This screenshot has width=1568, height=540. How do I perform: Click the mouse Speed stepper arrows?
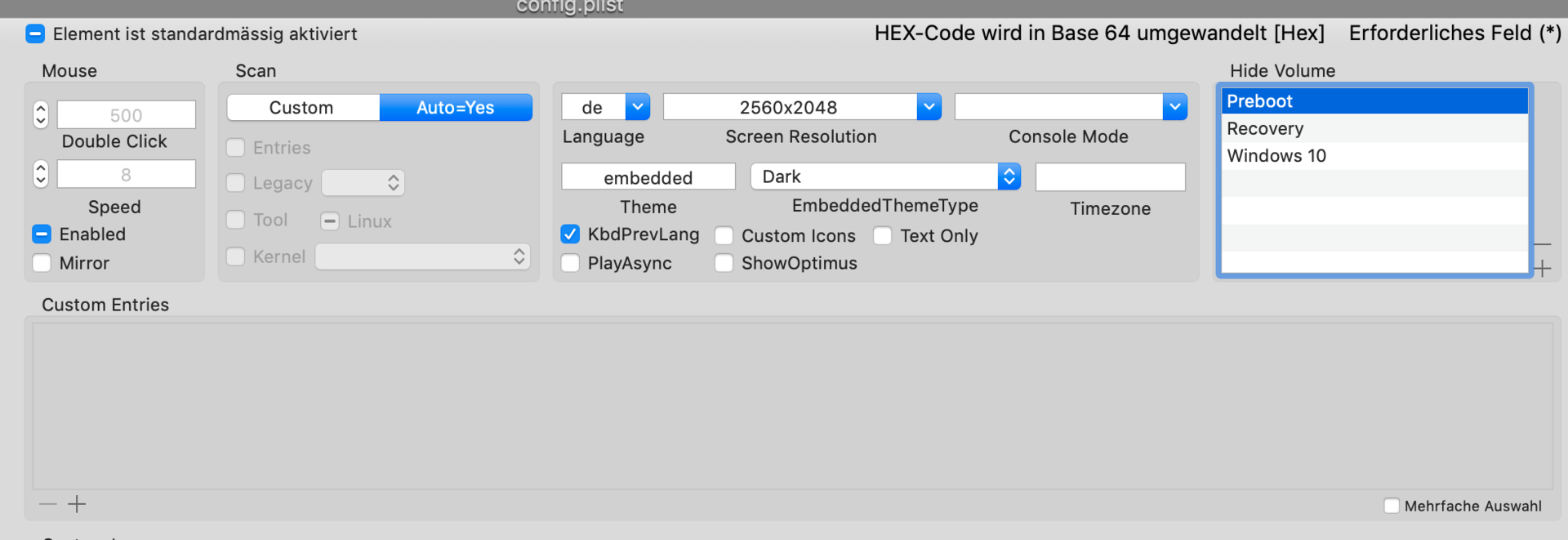[x=41, y=174]
